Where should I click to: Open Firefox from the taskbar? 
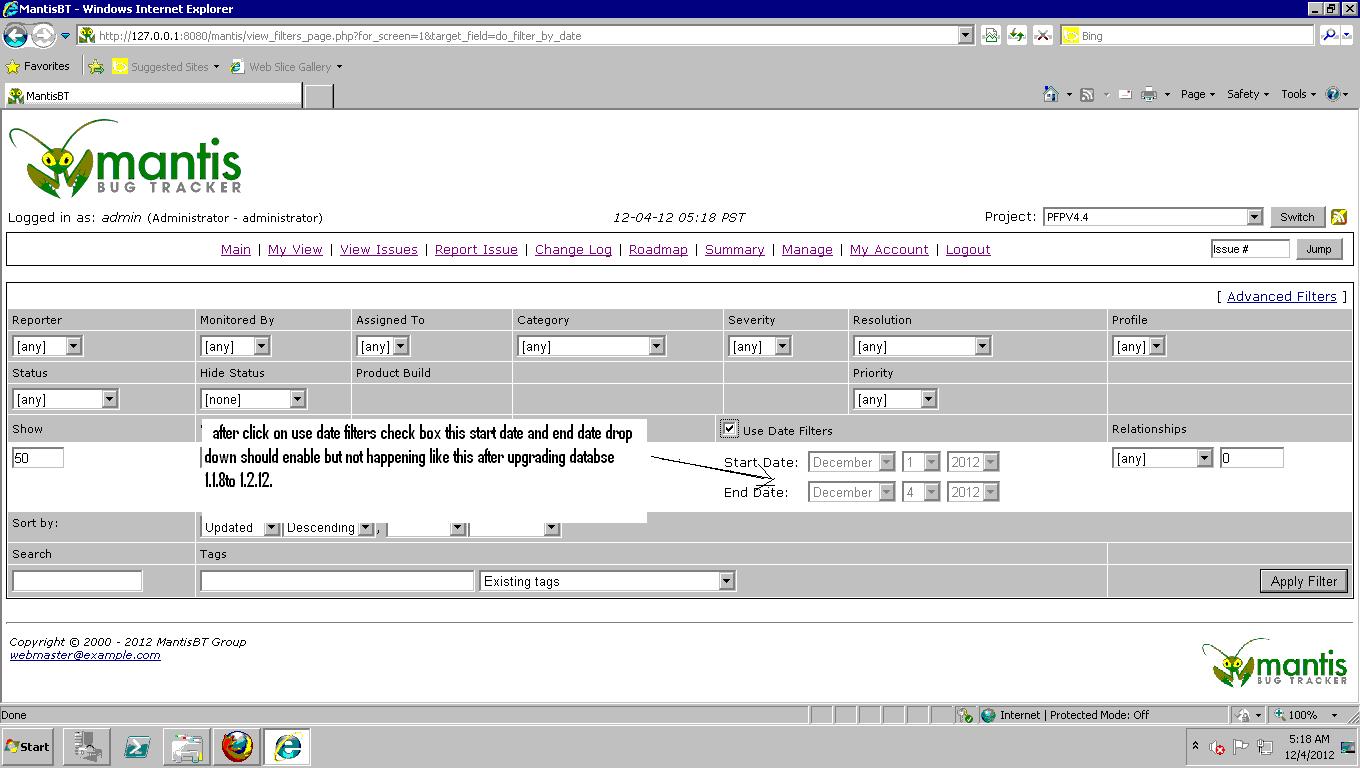[237, 746]
